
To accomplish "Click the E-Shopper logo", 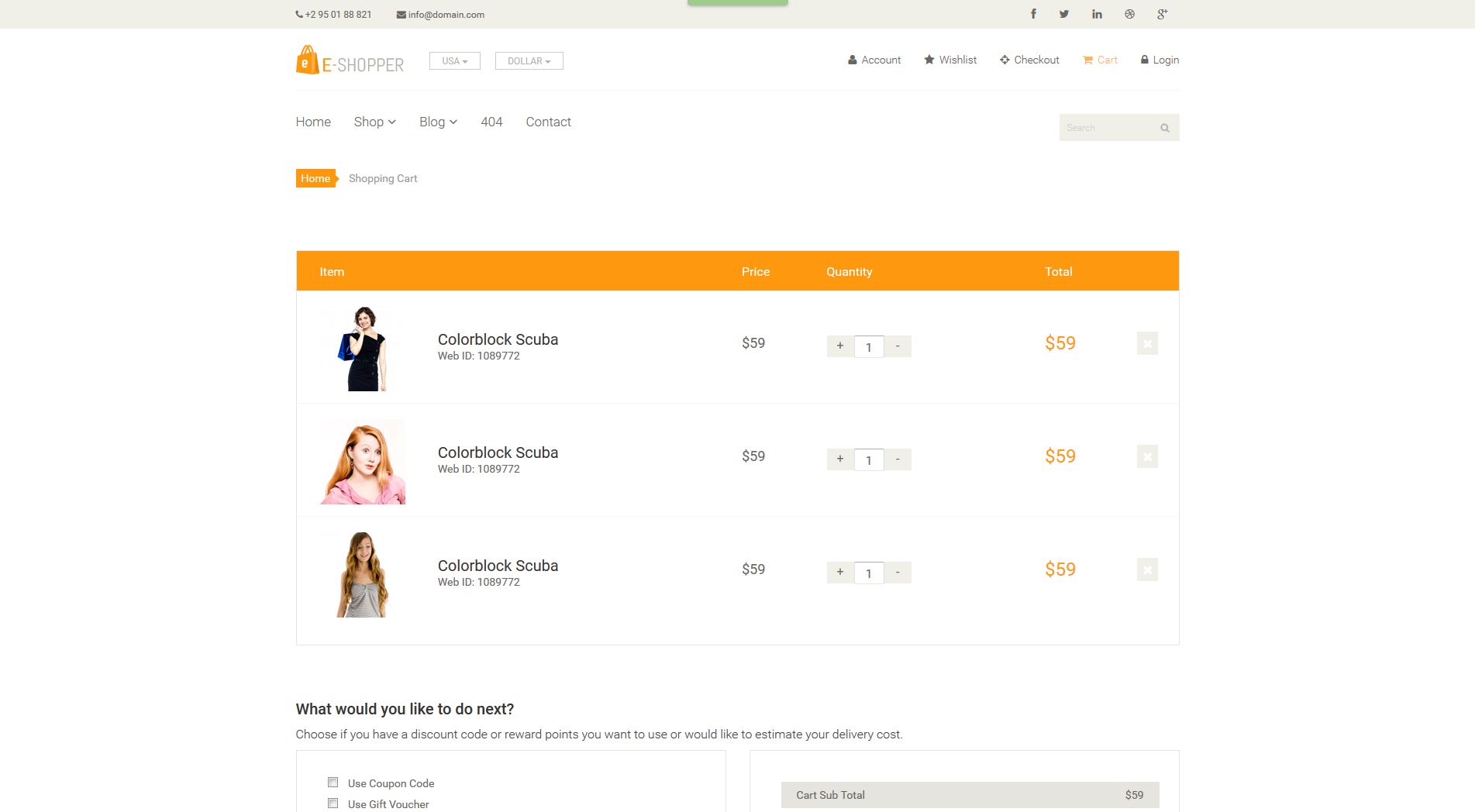I will [x=350, y=60].
